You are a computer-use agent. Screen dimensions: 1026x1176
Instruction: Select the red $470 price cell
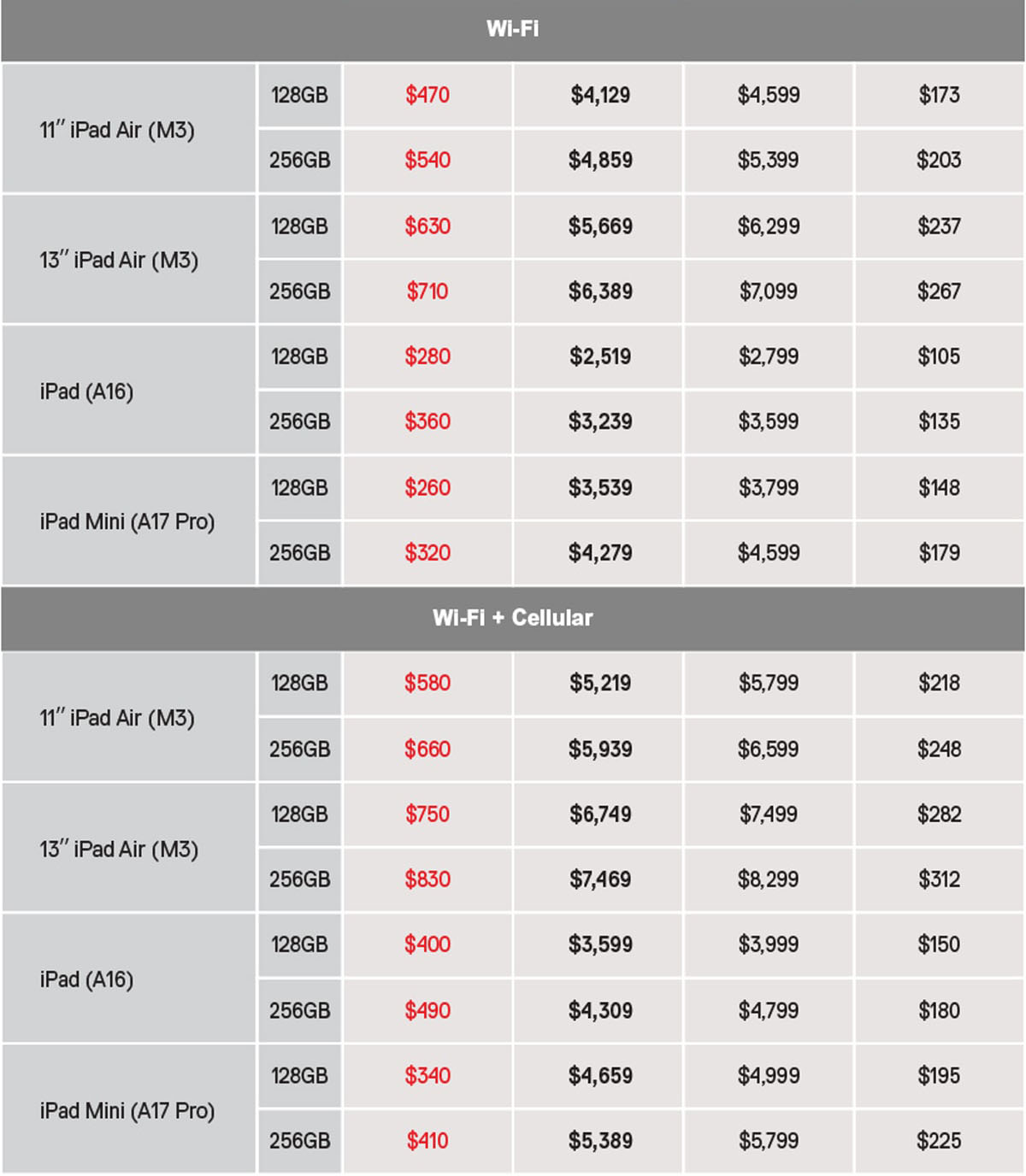click(427, 95)
